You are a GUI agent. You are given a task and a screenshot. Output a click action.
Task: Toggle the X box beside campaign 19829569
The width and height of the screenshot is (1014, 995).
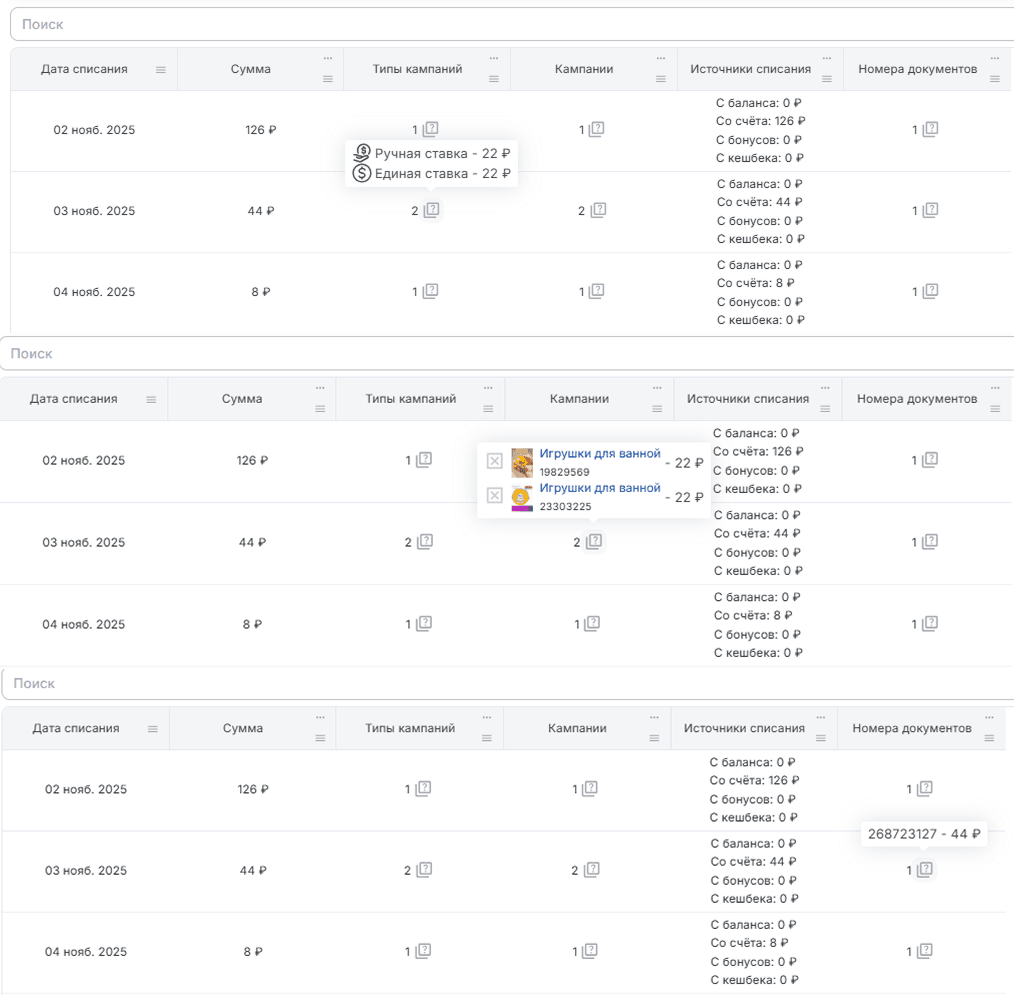tap(495, 461)
